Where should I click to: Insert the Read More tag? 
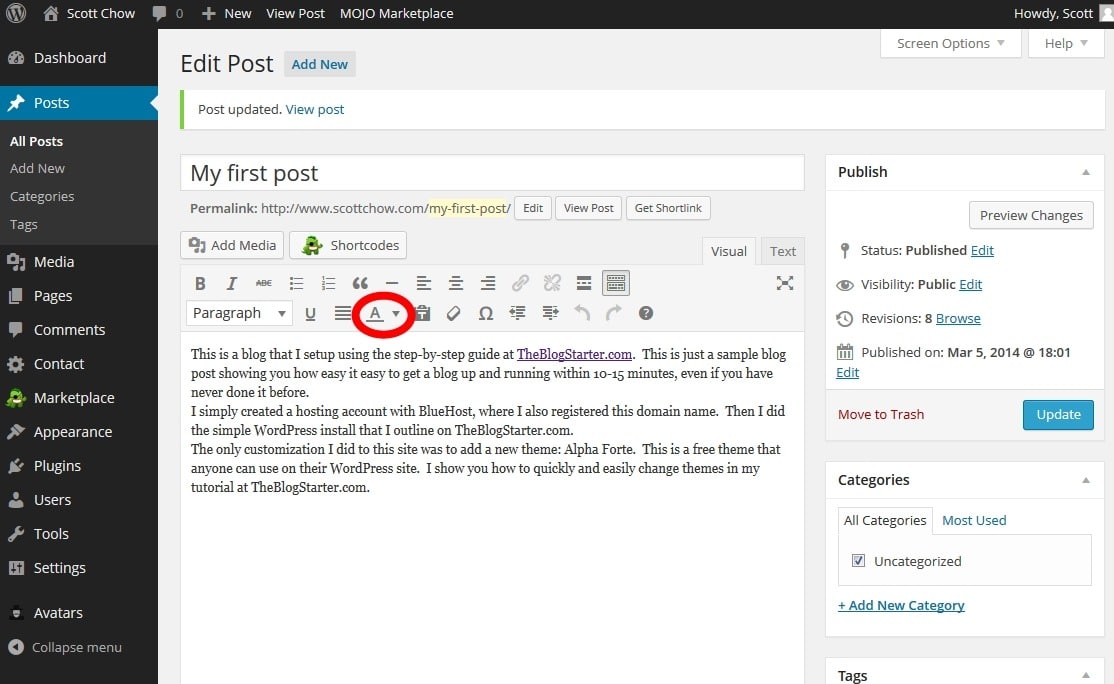pos(584,283)
